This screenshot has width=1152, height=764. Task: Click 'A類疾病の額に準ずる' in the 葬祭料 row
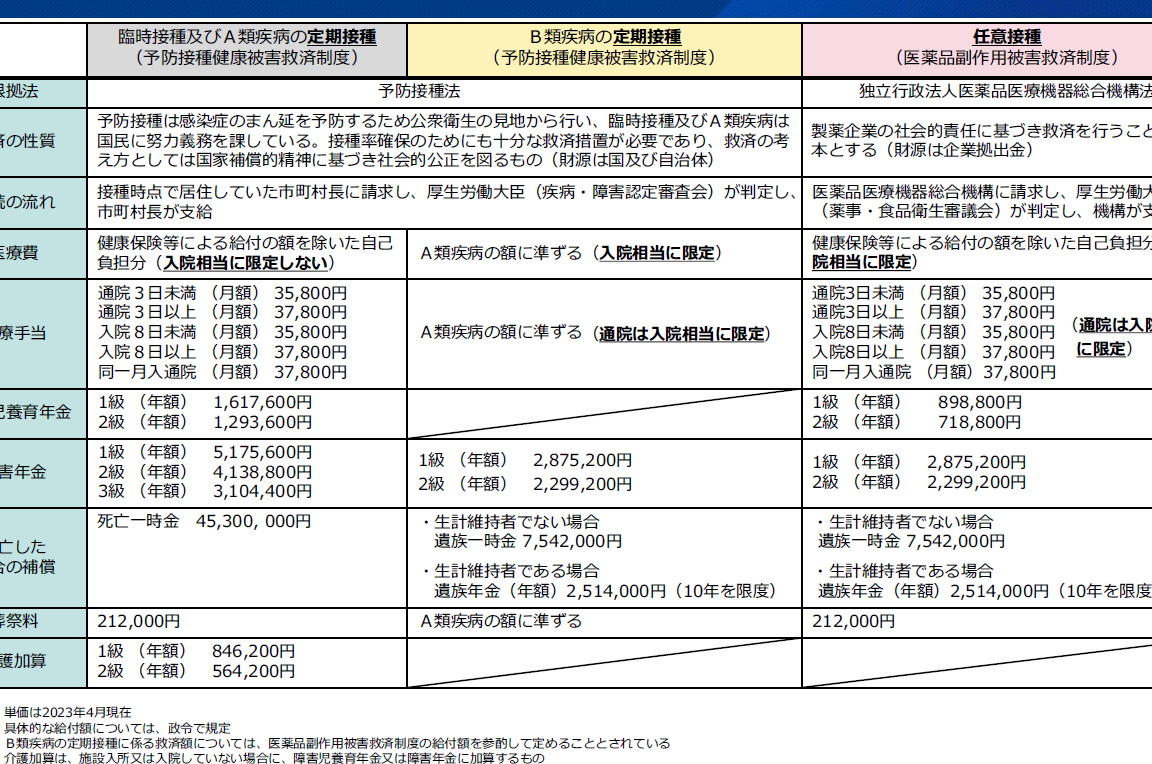(x=501, y=621)
